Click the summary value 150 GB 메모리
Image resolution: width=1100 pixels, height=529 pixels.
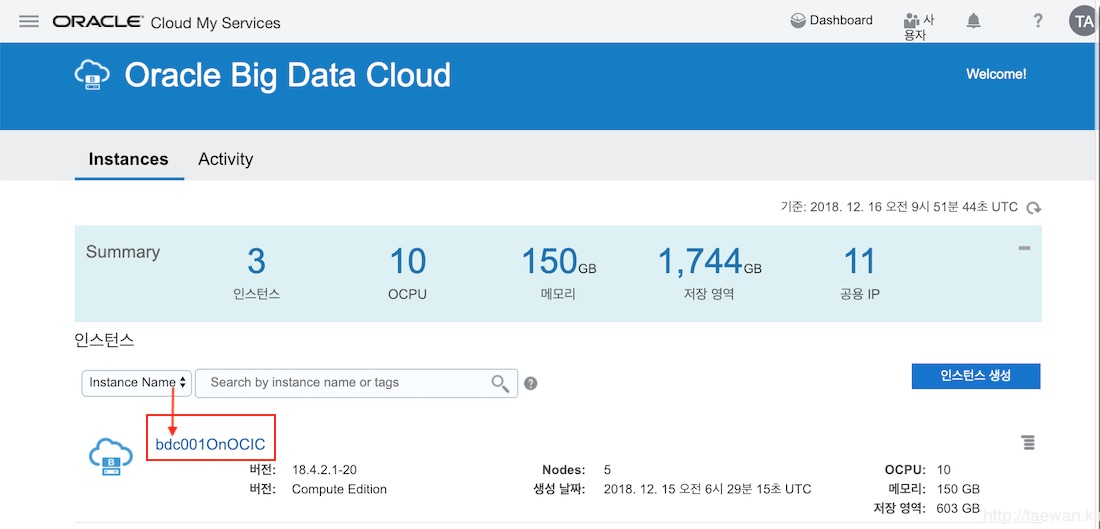[558, 275]
